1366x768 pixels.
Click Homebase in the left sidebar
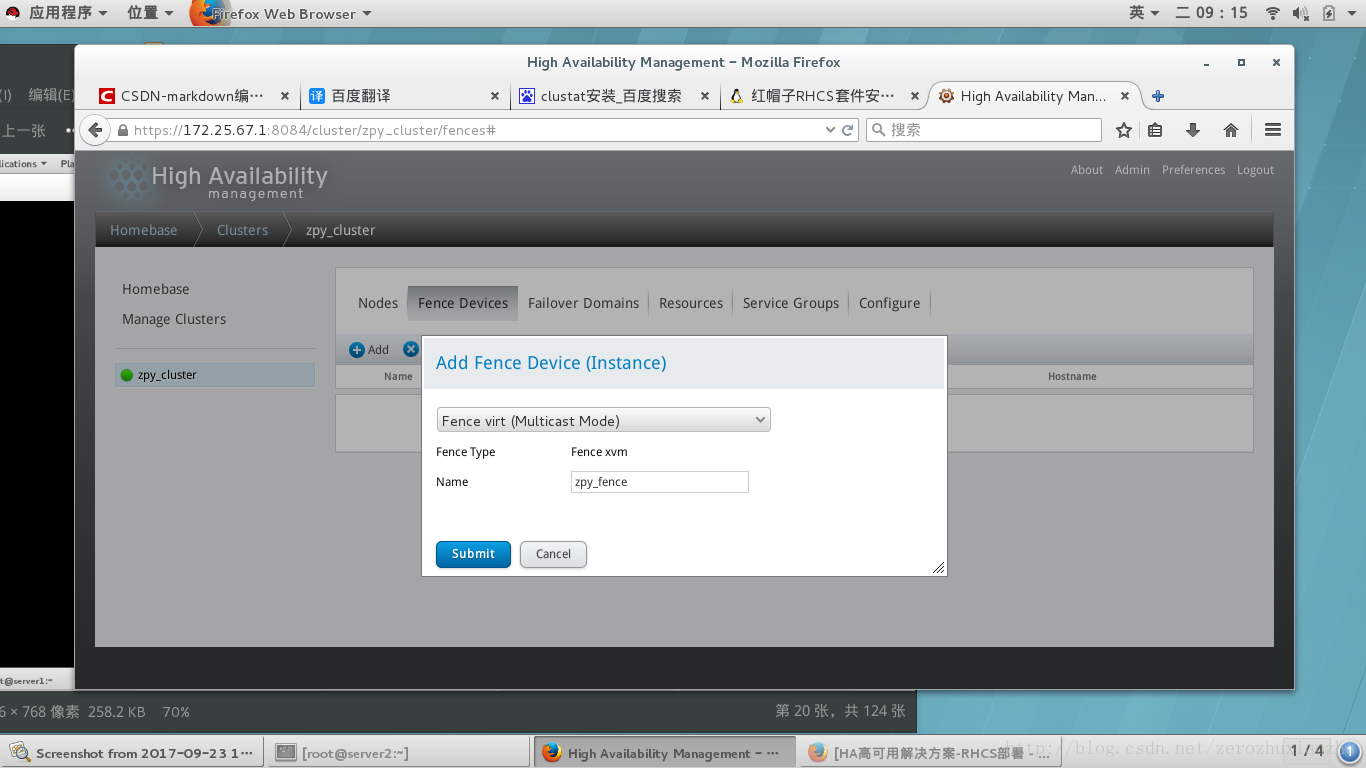155,289
